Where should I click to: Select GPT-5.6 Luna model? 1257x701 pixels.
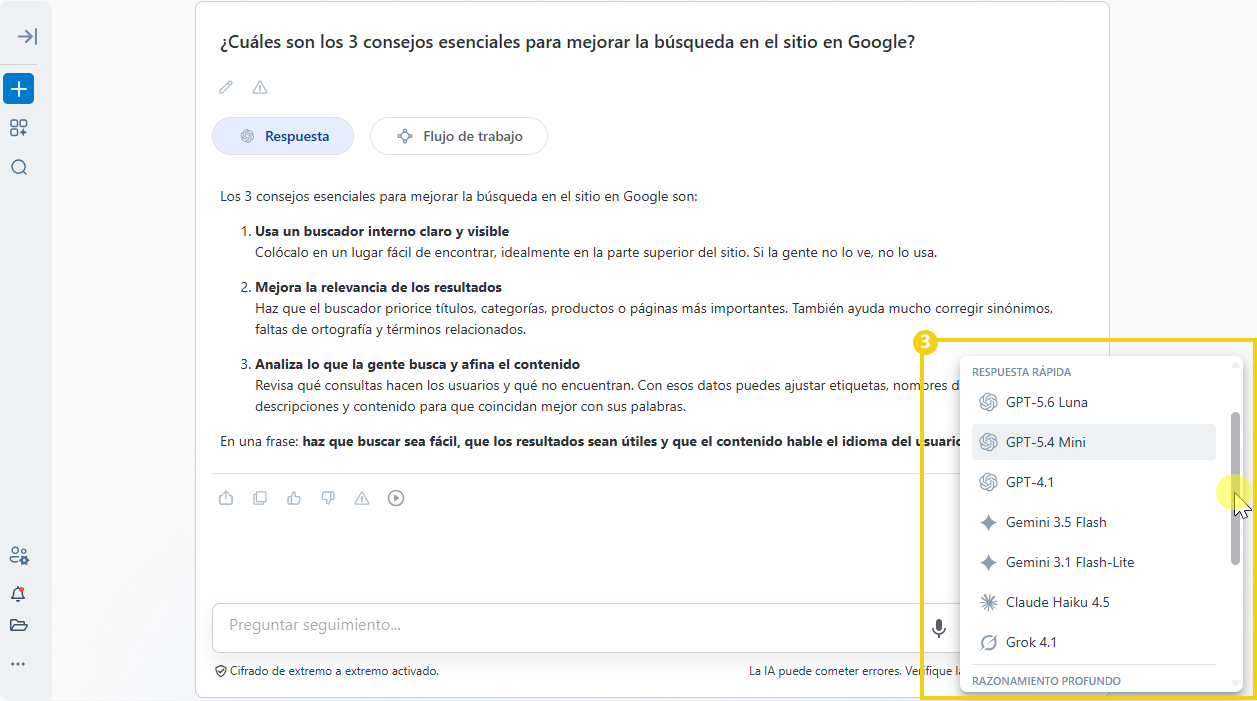point(1094,402)
